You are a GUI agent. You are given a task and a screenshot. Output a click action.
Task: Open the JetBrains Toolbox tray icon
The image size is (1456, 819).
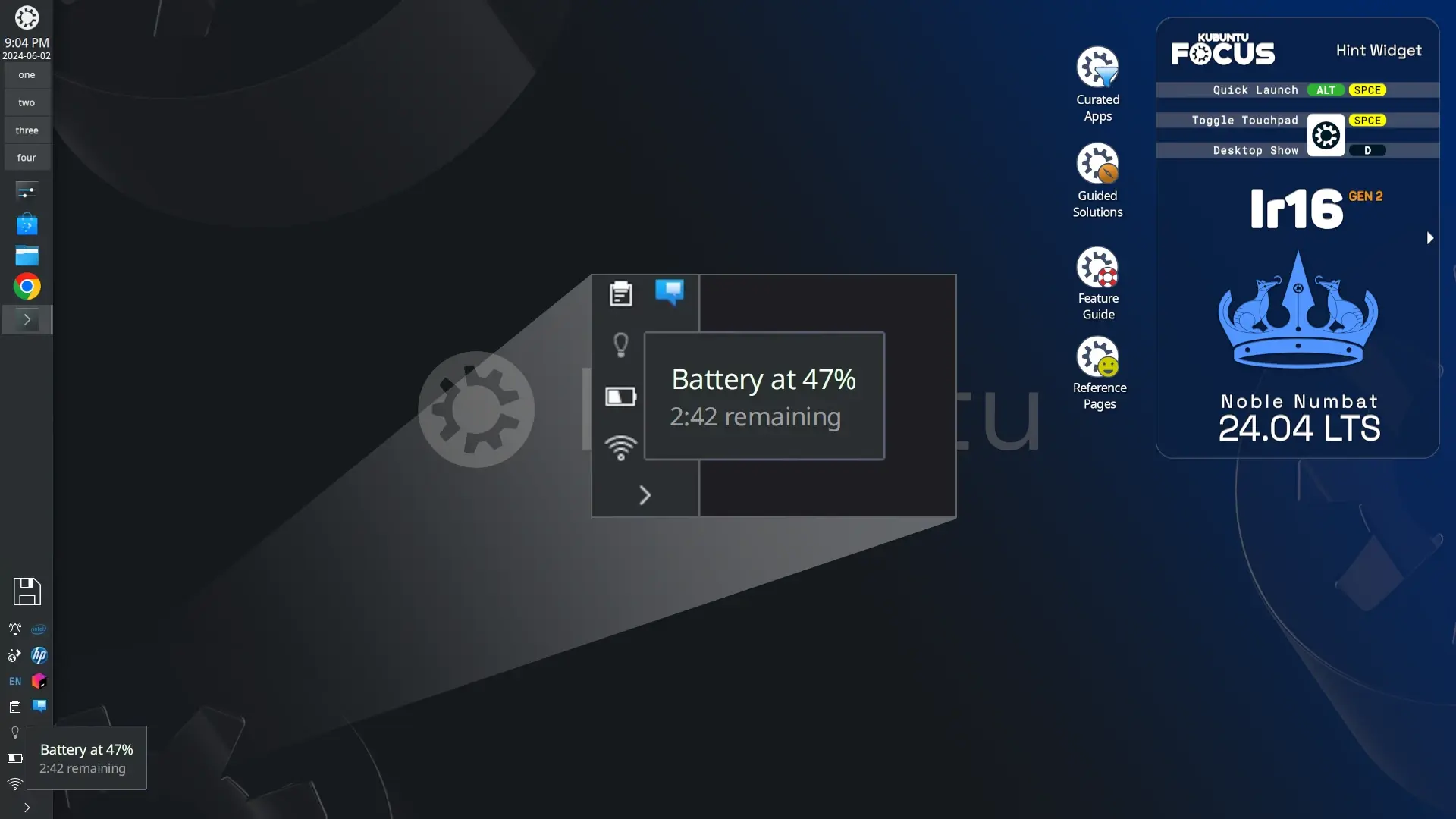click(x=39, y=681)
